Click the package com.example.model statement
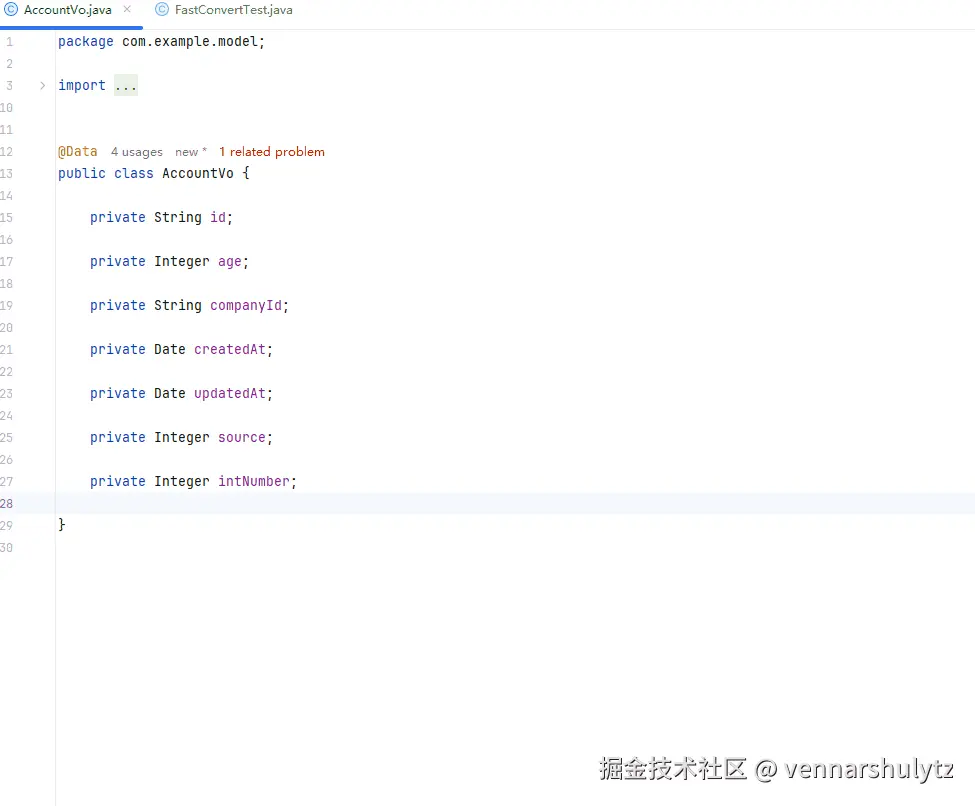The width and height of the screenshot is (975, 806). point(160,41)
